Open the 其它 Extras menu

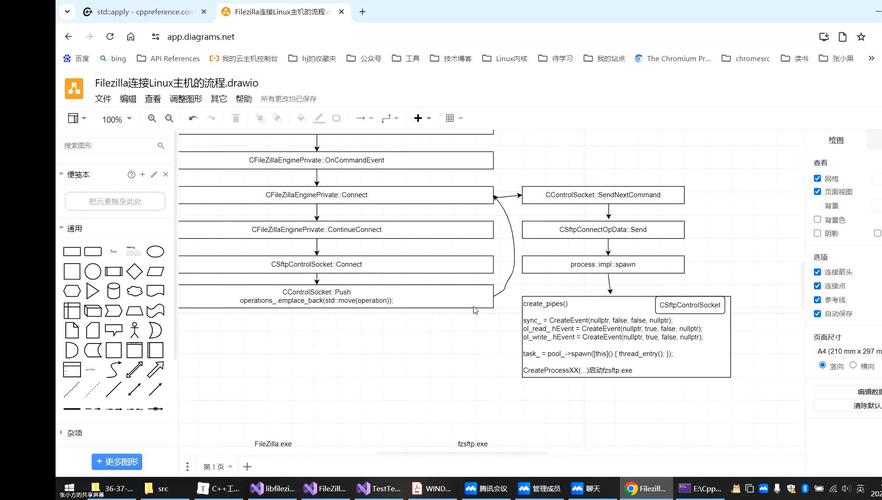click(219, 99)
